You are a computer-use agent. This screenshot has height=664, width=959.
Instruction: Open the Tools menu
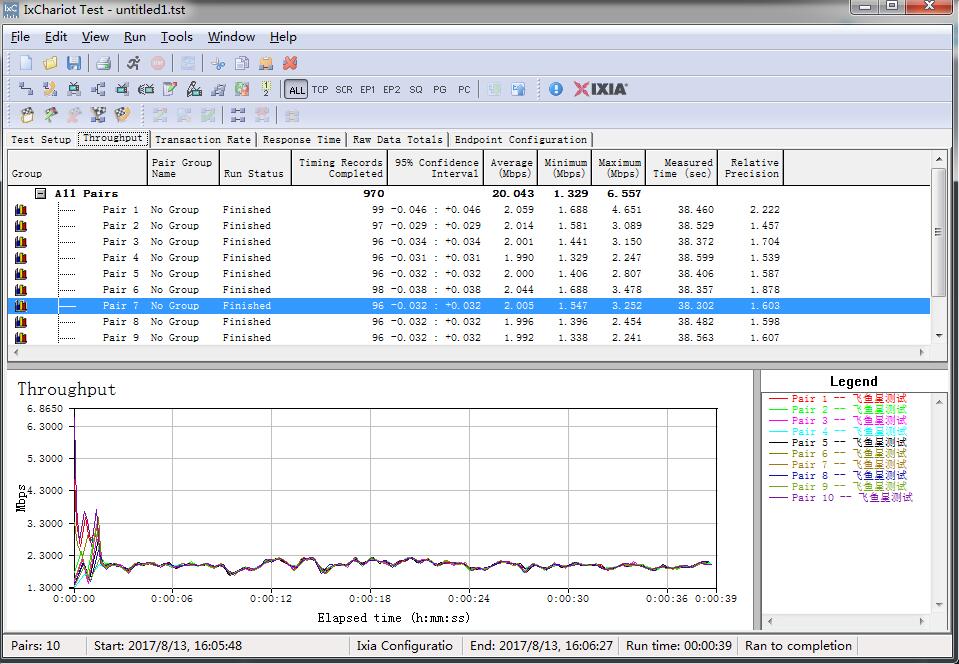176,37
